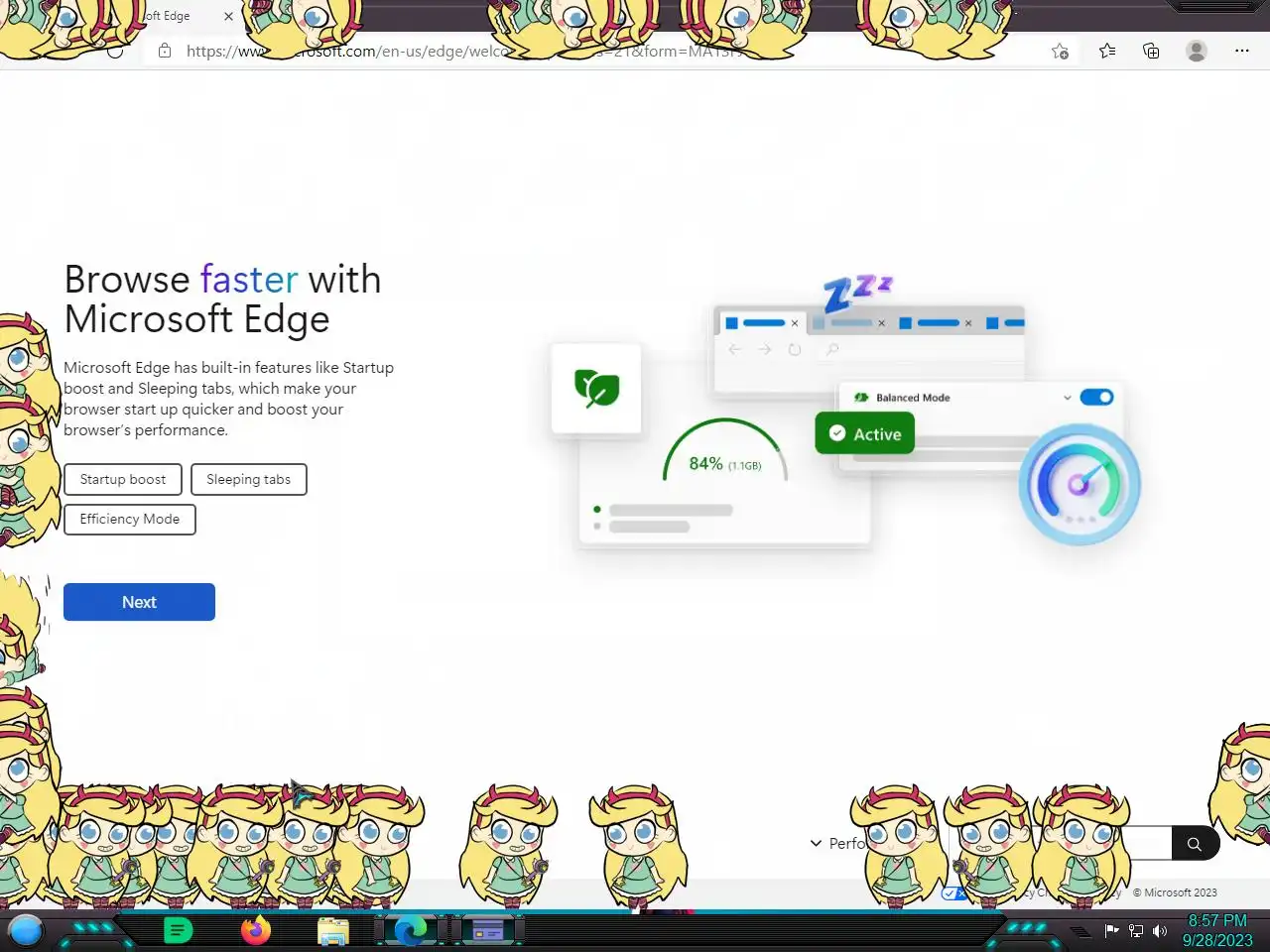The image size is (1270, 952).
Task: Click the blue performance speedometer illustration
Action: pyautogui.click(x=1079, y=484)
